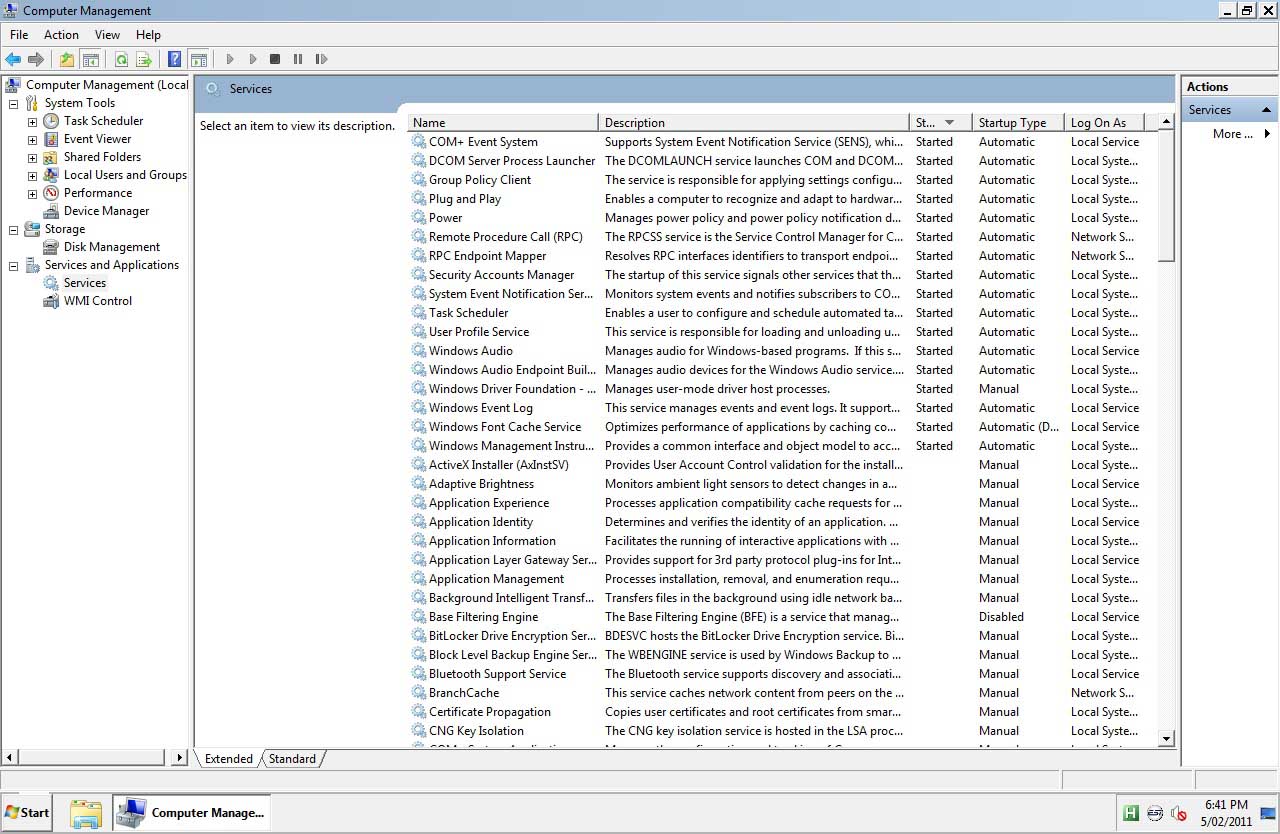Click services list scrollbar down arrow
1280x834 pixels.
(1166, 738)
